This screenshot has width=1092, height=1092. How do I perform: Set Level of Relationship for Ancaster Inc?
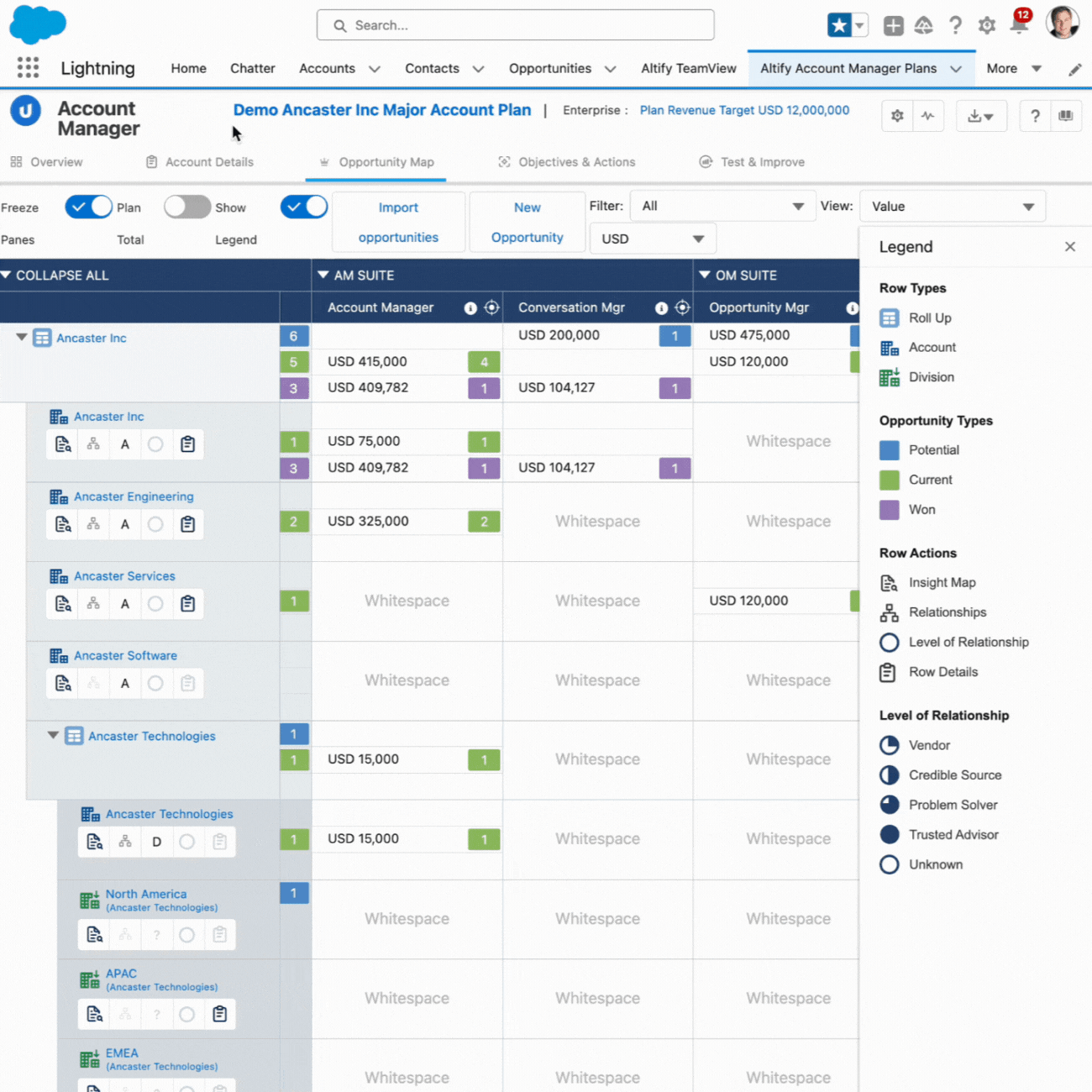click(x=155, y=444)
